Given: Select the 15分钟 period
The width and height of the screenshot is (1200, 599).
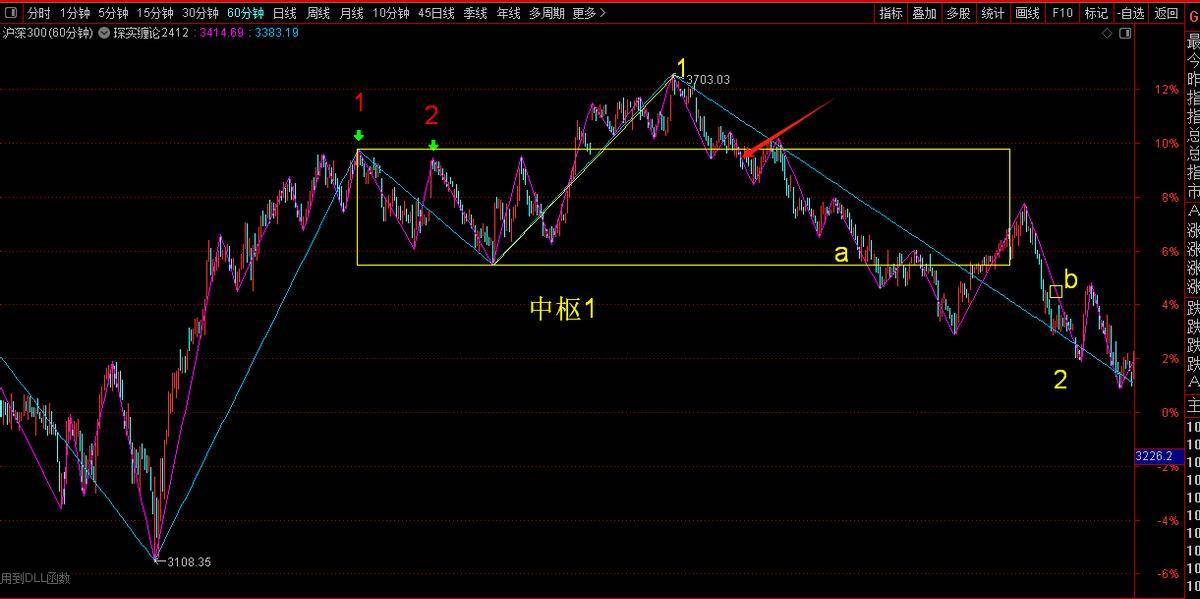Looking at the screenshot, I should pyautogui.click(x=155, y=13).
